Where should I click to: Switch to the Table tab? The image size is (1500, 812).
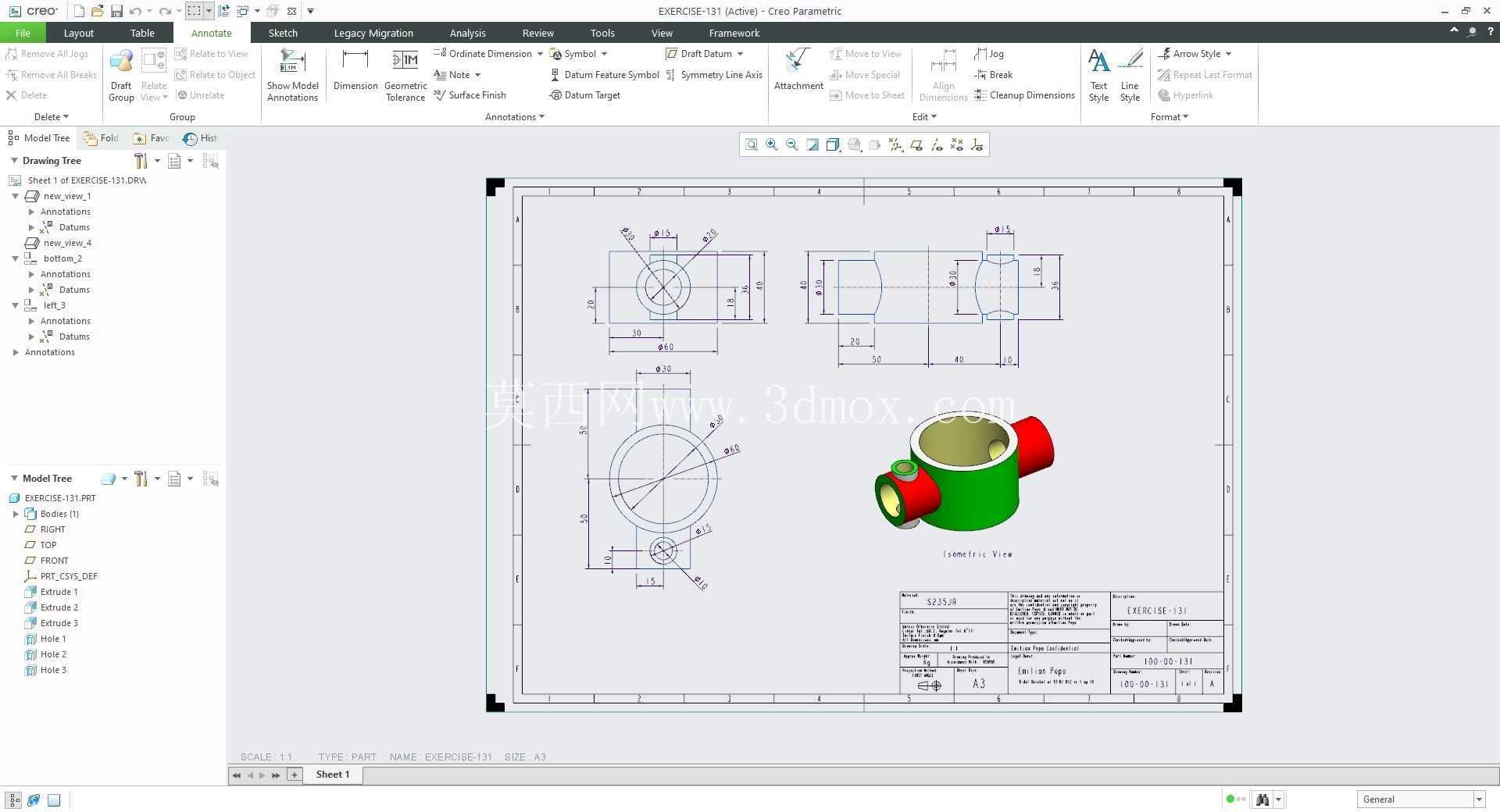tap(142, 33)
